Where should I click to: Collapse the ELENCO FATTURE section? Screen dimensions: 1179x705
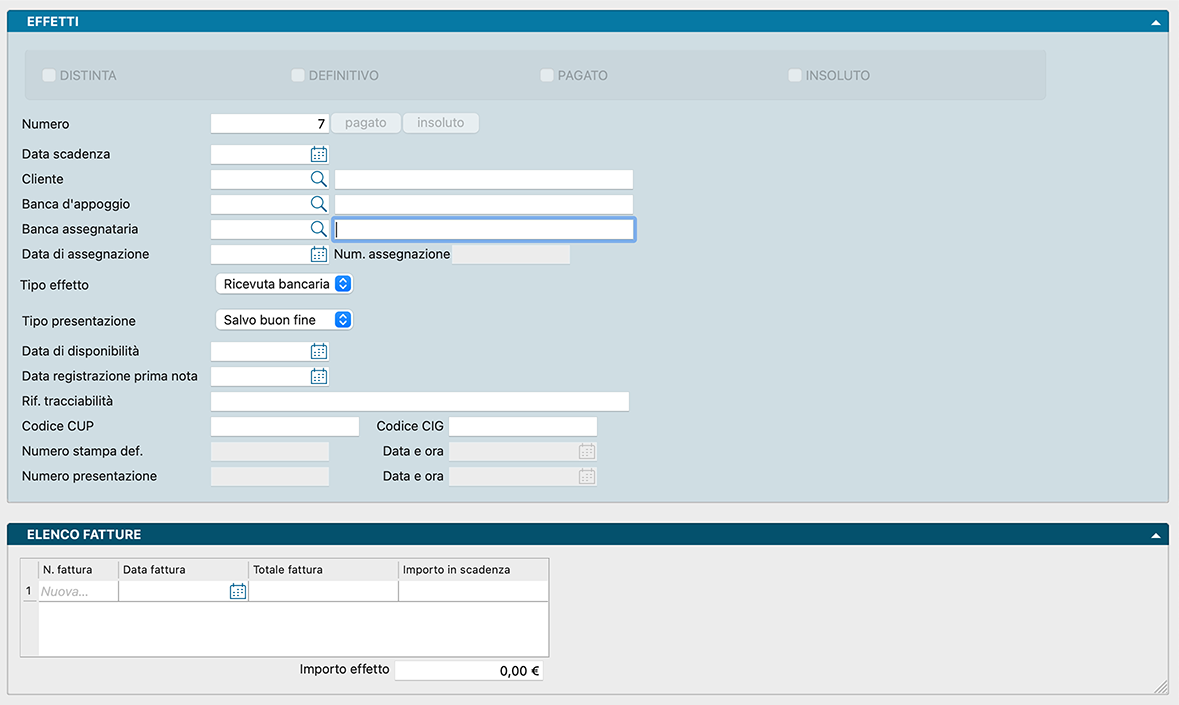coord(1155,534)
